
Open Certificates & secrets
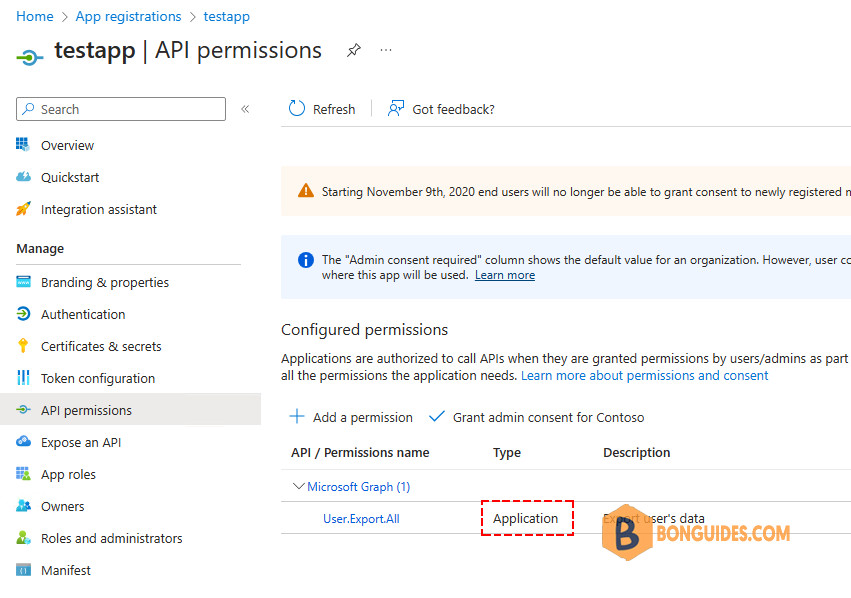click(x=101, y=346)
